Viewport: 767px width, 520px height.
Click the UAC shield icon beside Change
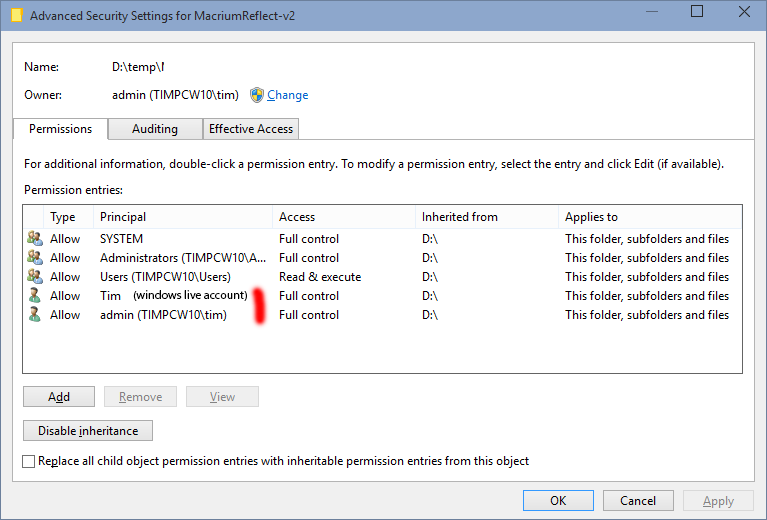[x=256, y=95]
